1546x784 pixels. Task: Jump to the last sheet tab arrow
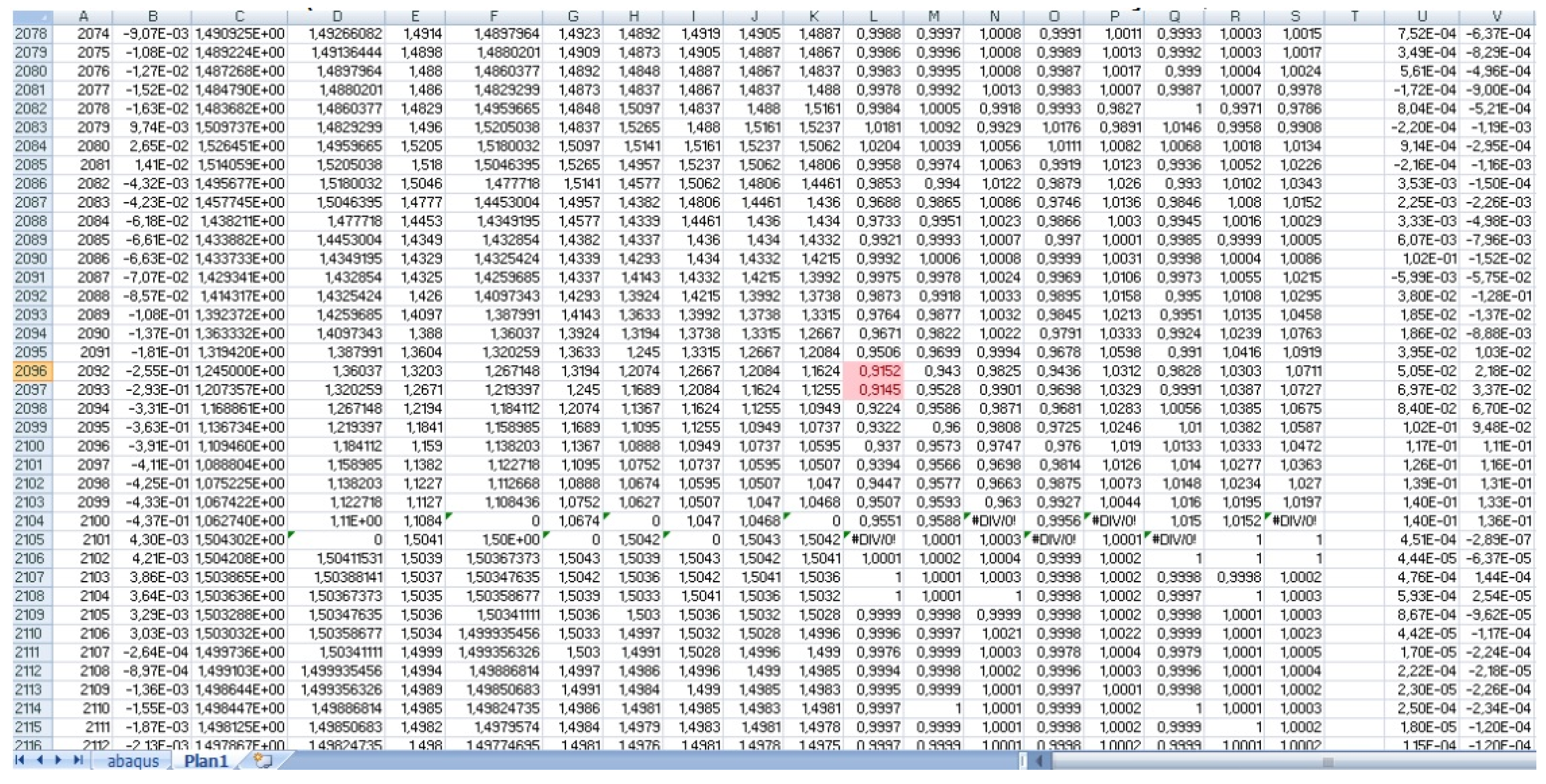78,761
